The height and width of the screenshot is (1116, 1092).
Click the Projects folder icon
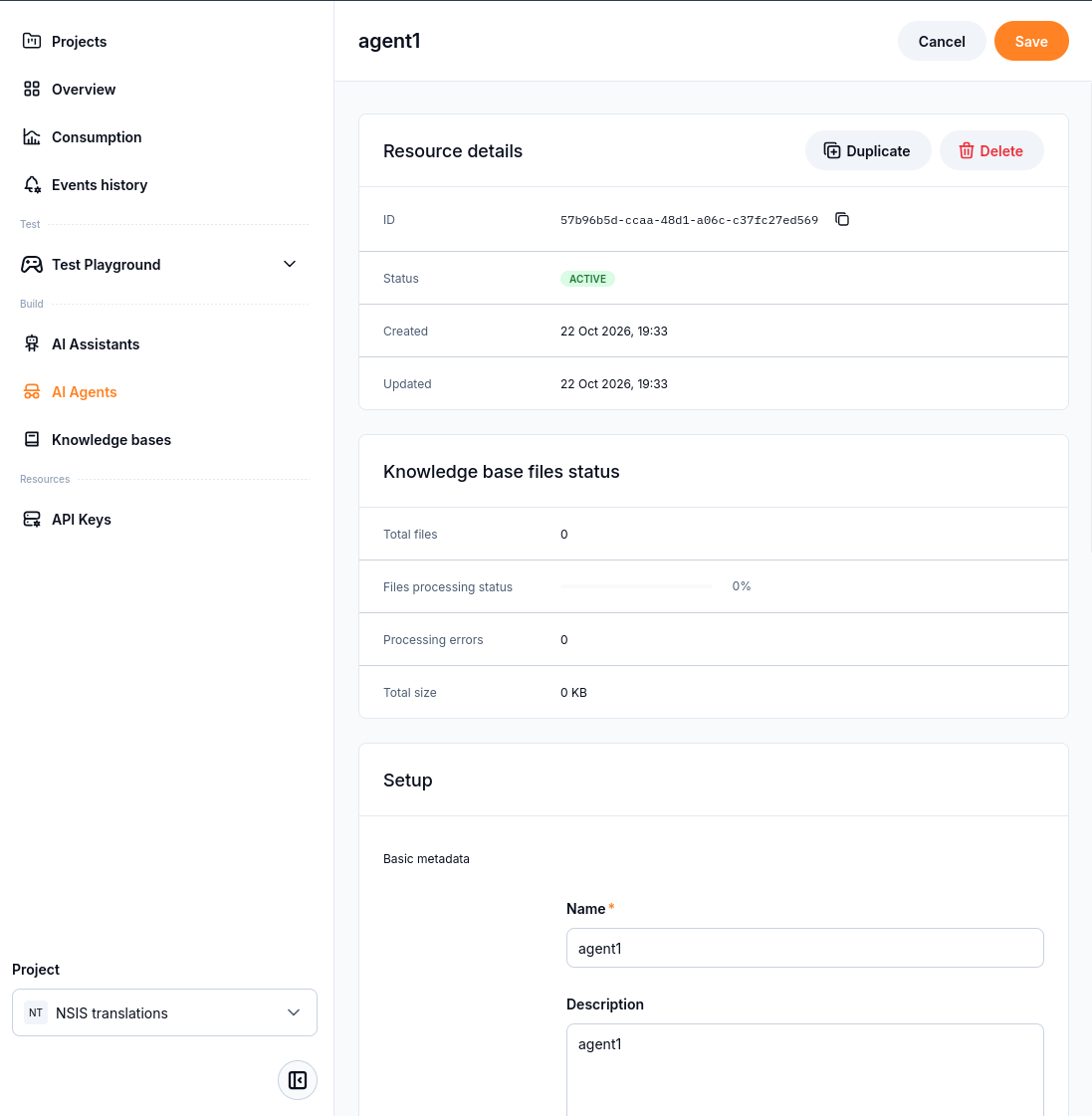point(31,41)
